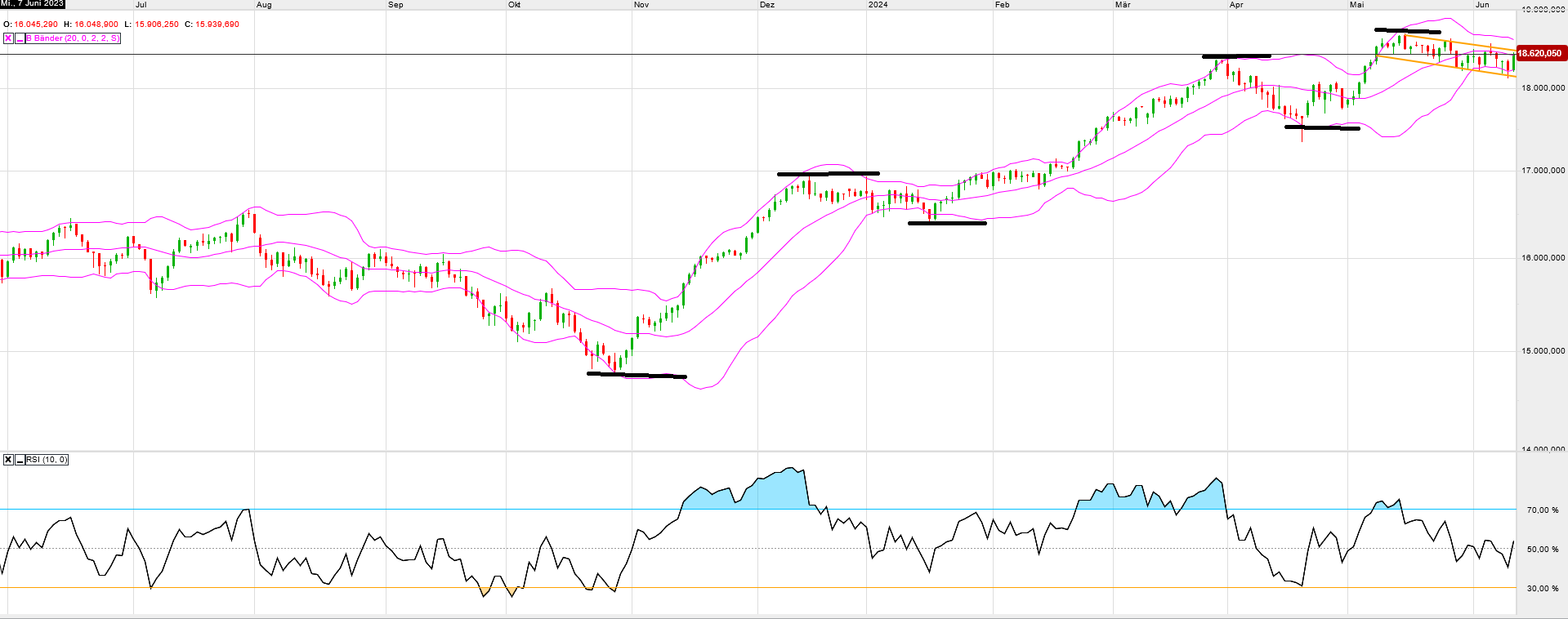Screen dimensions: 1568x619
Task: Click the Feb label on the time axis
Action: (1003, 5)
